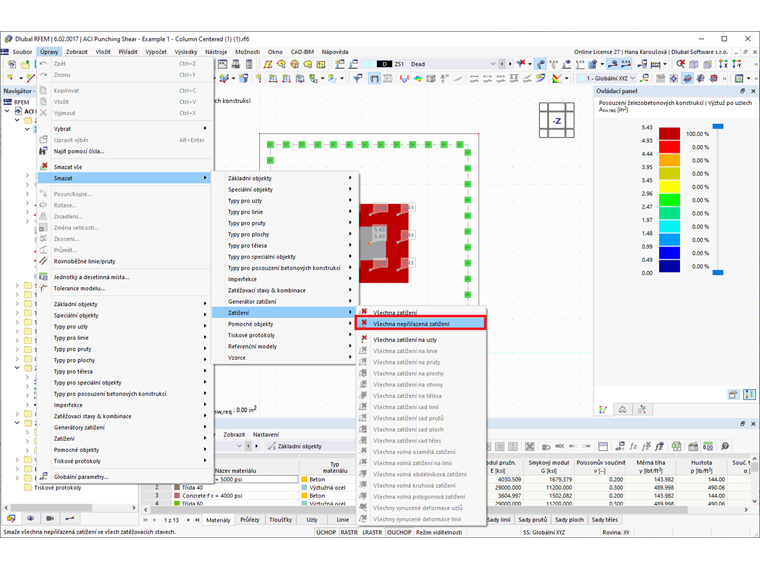
Task: Click the yellow 3.45 legend color swatch
Action: (669, 187)
